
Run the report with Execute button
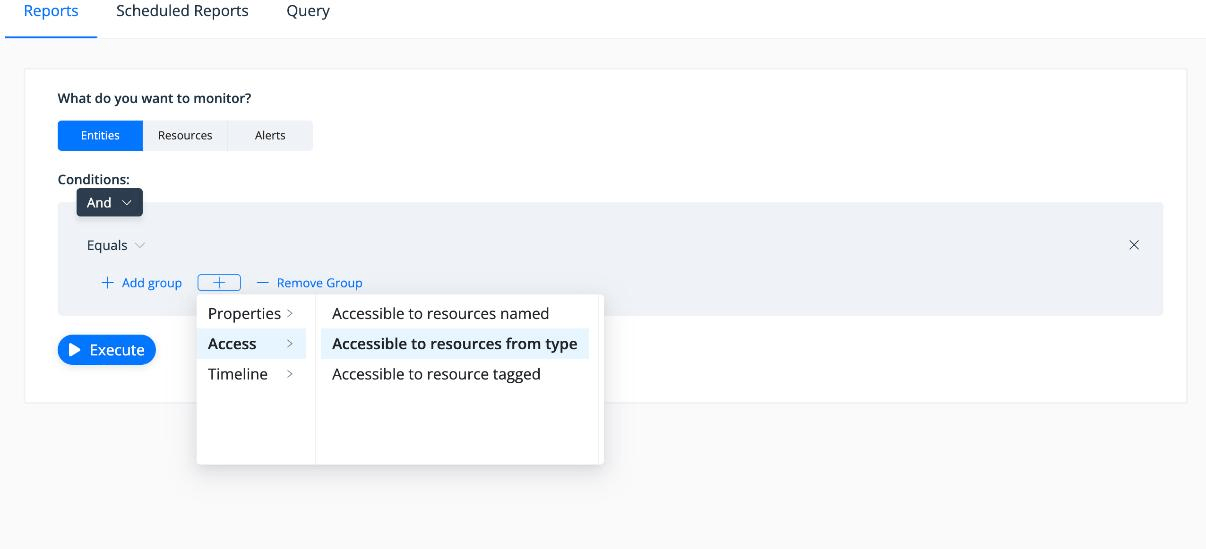(x=107, y=350)
